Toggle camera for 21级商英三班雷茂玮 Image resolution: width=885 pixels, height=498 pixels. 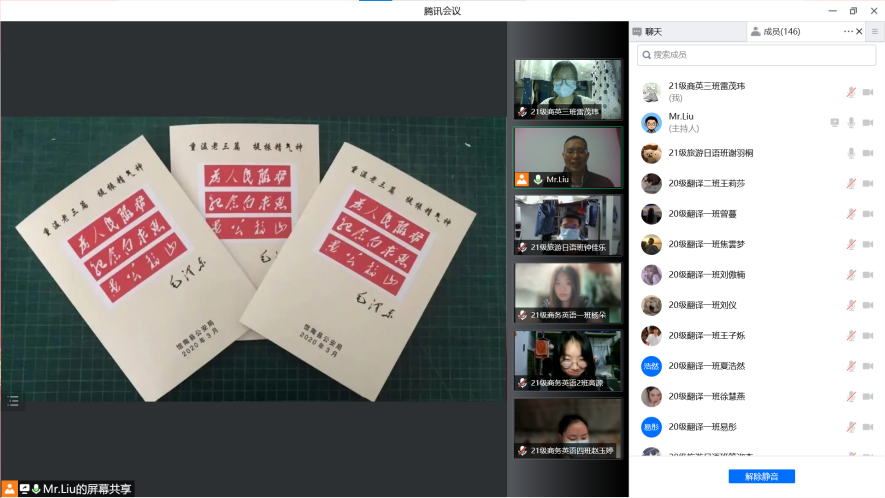(868, 92)
